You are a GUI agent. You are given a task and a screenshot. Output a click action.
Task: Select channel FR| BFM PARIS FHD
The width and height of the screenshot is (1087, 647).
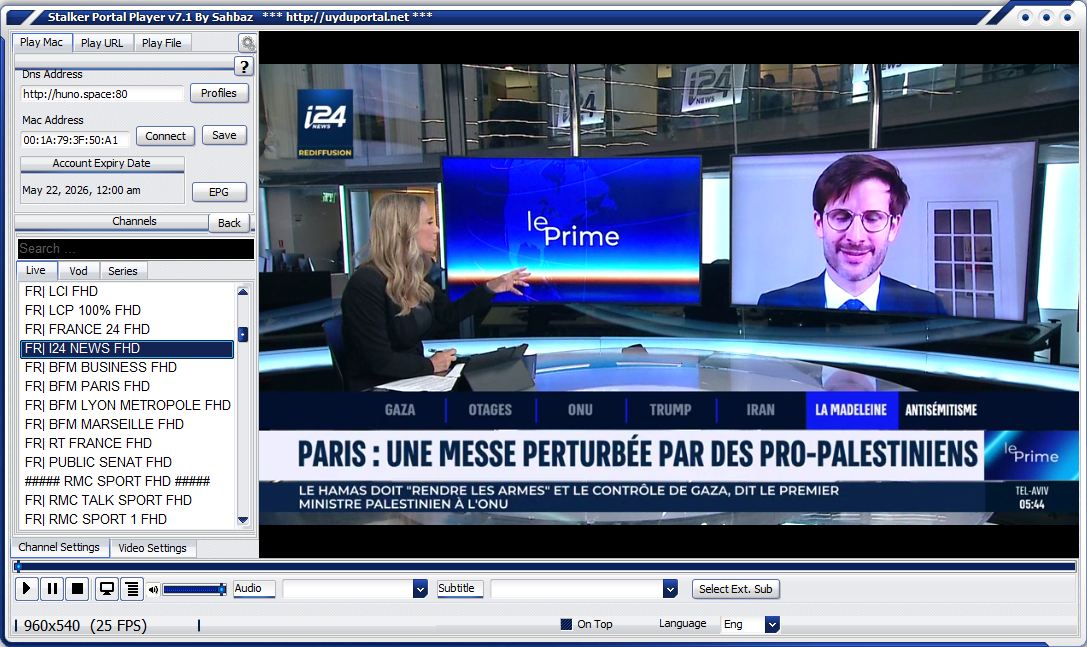point(127,386)
